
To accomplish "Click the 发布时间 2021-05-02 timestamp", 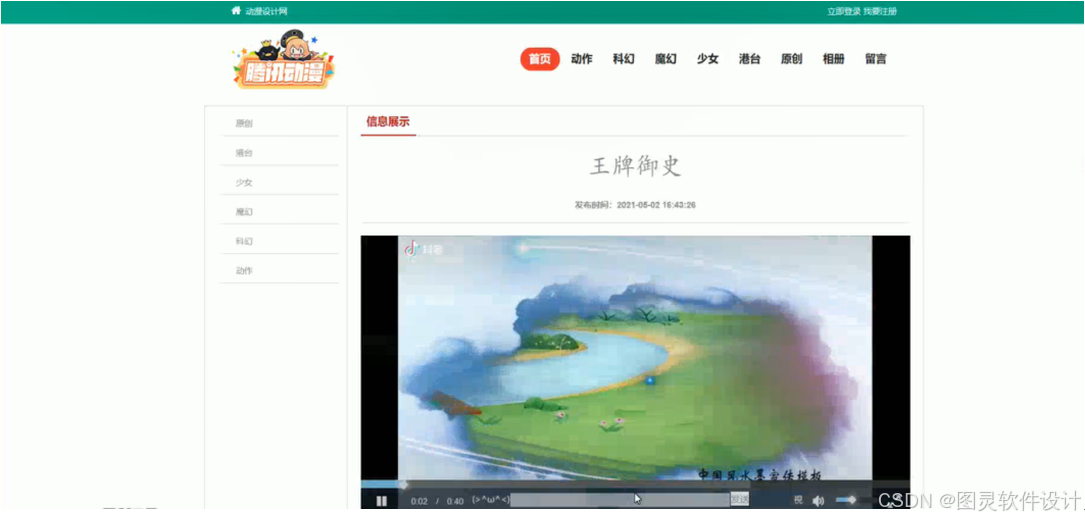I will (x=635, y=205).
